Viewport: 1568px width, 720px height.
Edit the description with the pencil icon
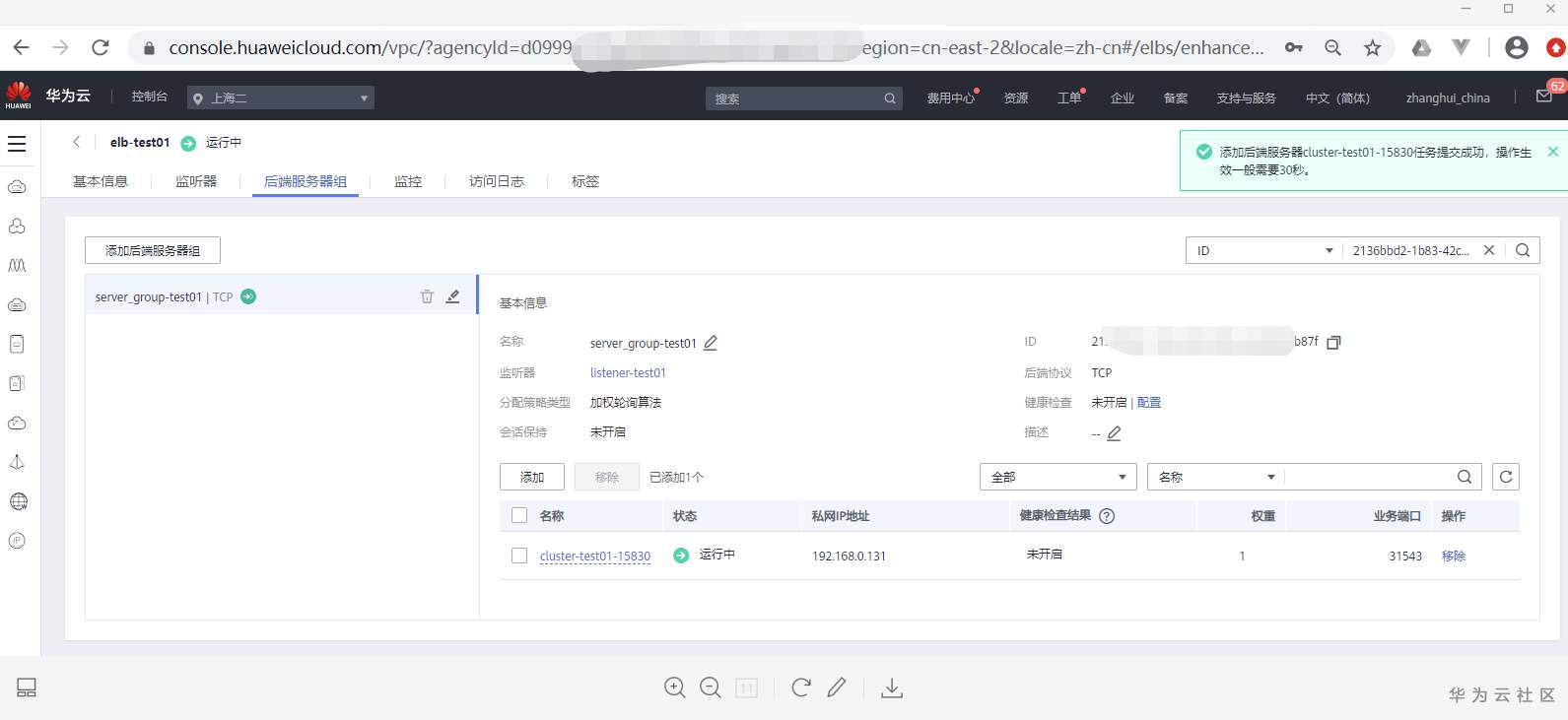tap(1114, 433)
